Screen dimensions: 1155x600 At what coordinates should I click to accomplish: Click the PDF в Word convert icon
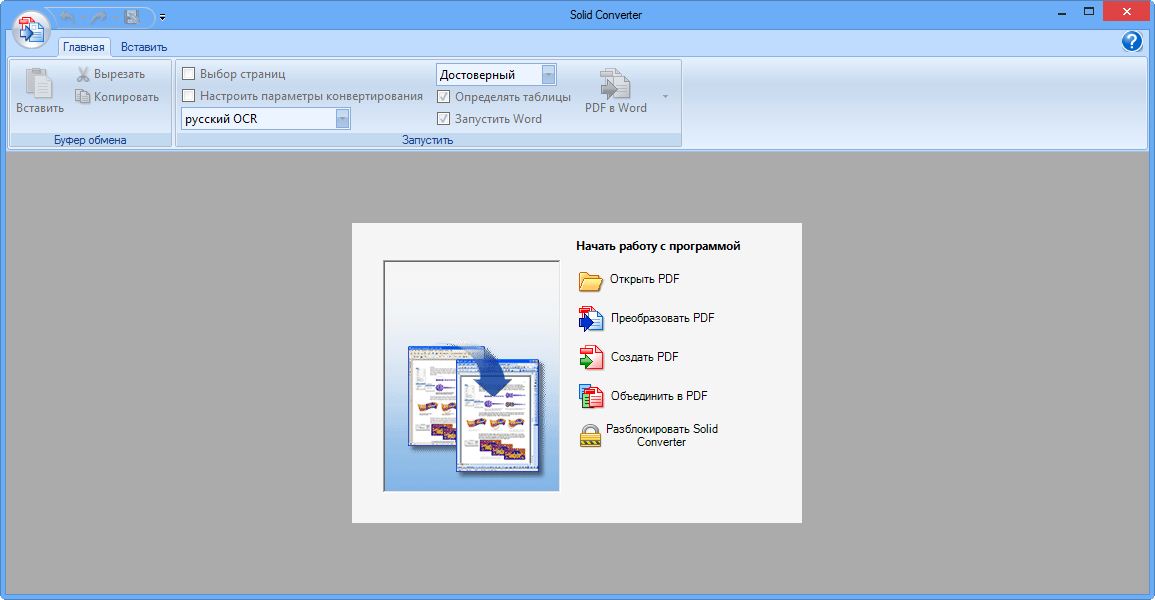pyautogui.click(x=615, y=84)
